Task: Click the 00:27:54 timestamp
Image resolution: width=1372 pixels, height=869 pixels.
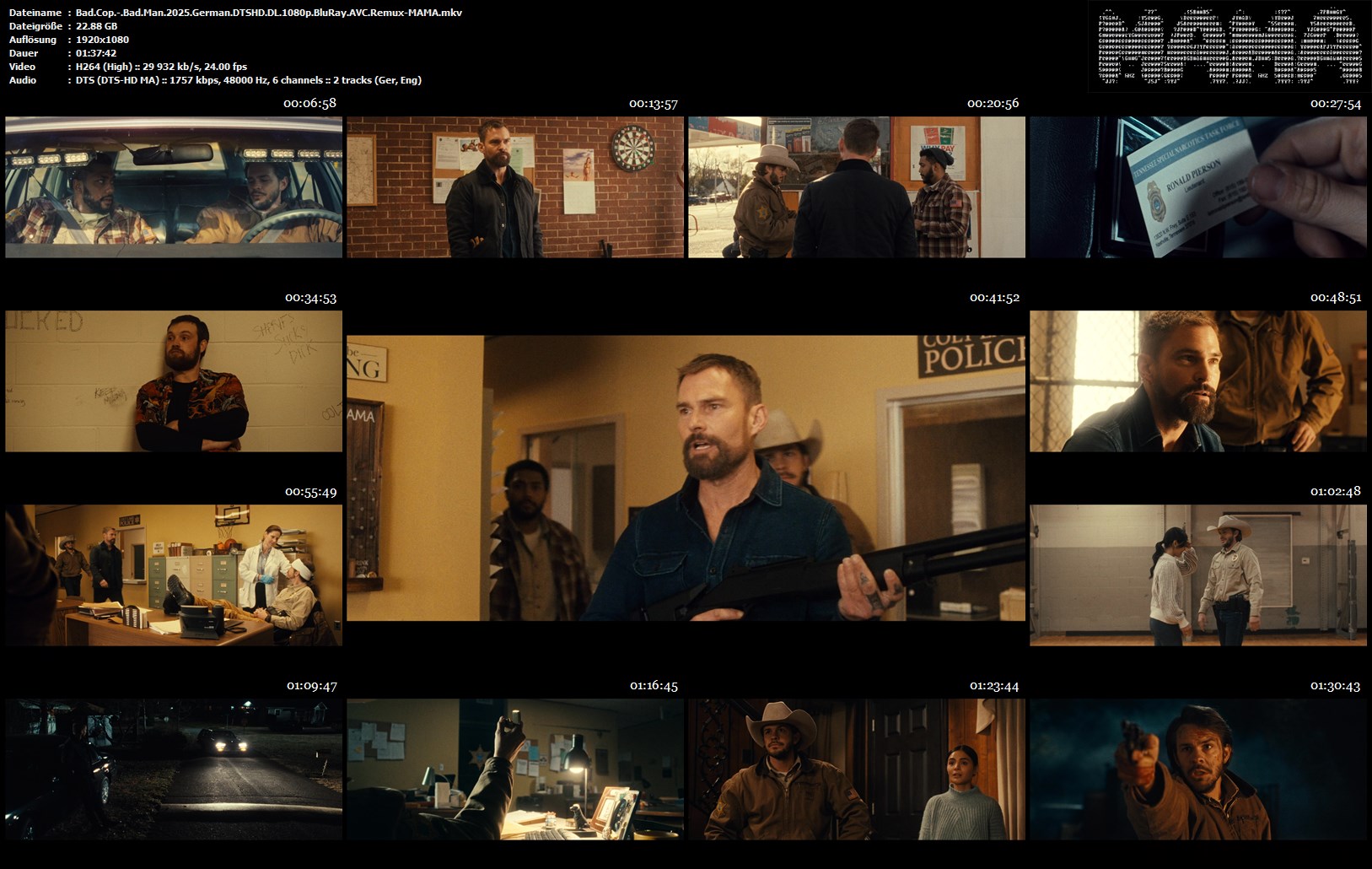Action: (x=1336, y=104)
